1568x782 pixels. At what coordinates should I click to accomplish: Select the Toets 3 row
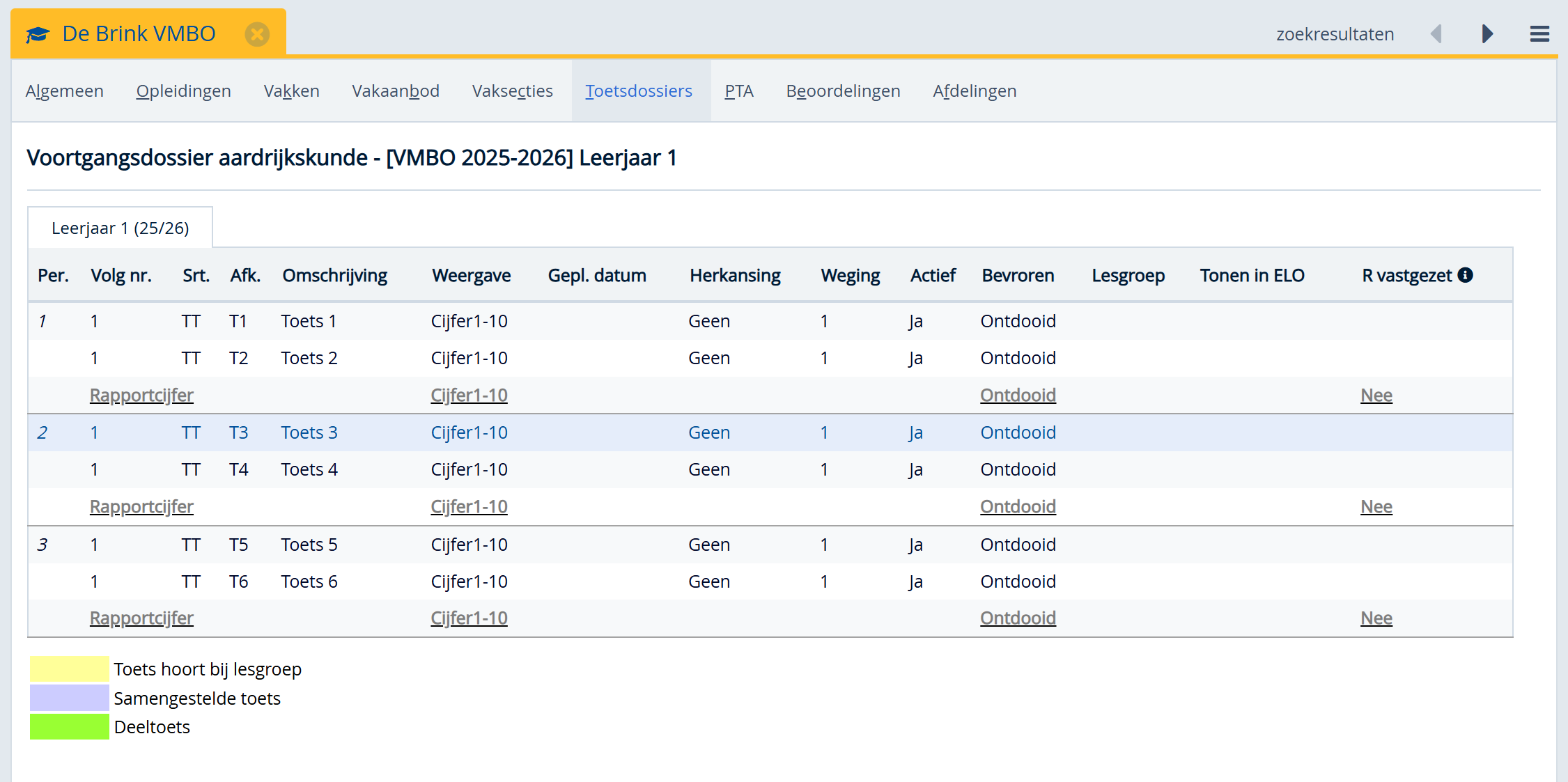tap(309, 432)
